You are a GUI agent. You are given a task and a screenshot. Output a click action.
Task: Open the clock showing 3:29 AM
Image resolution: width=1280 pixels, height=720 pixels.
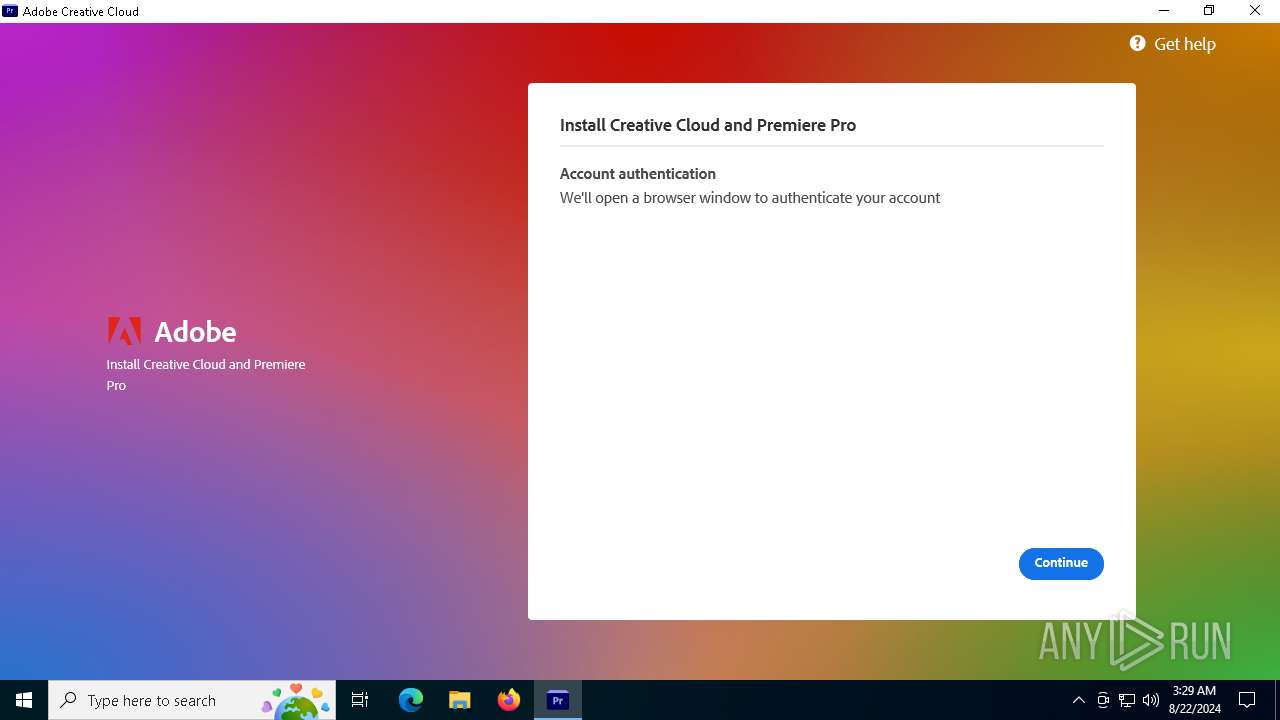(1194, 700)
